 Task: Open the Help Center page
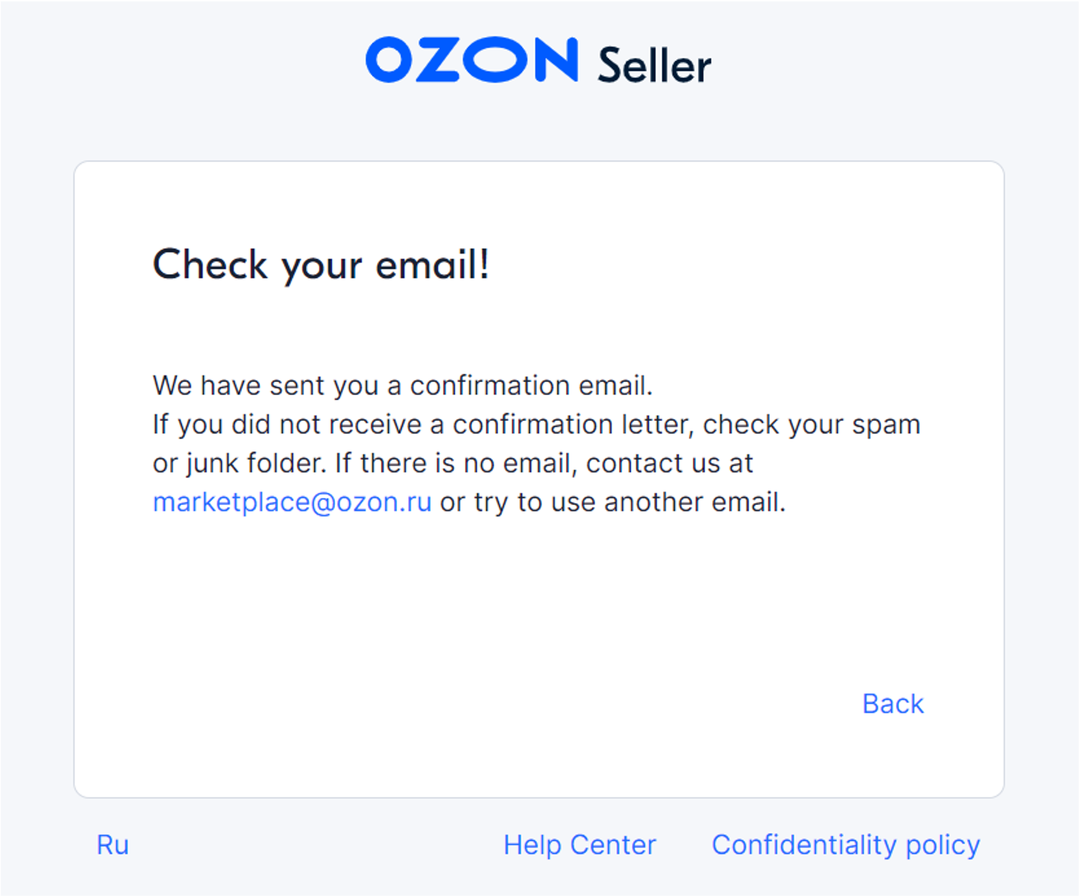(x=579, y=845)
